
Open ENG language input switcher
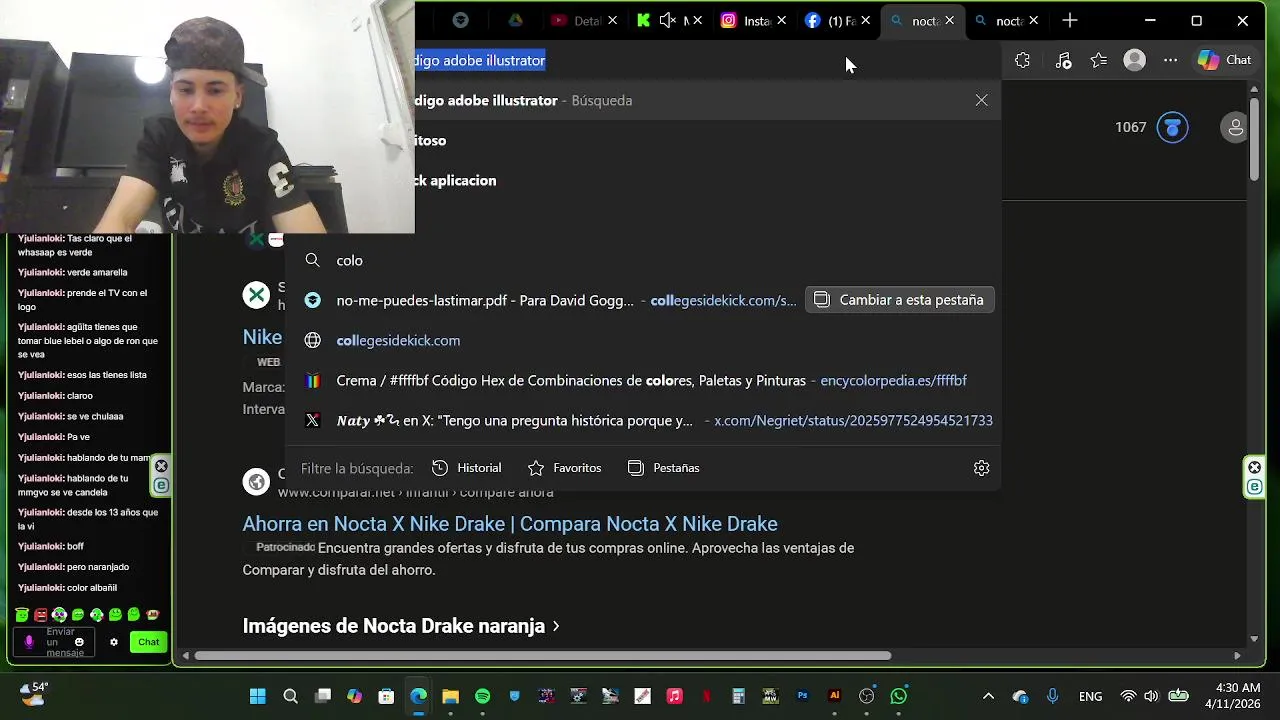(1090, 696)
